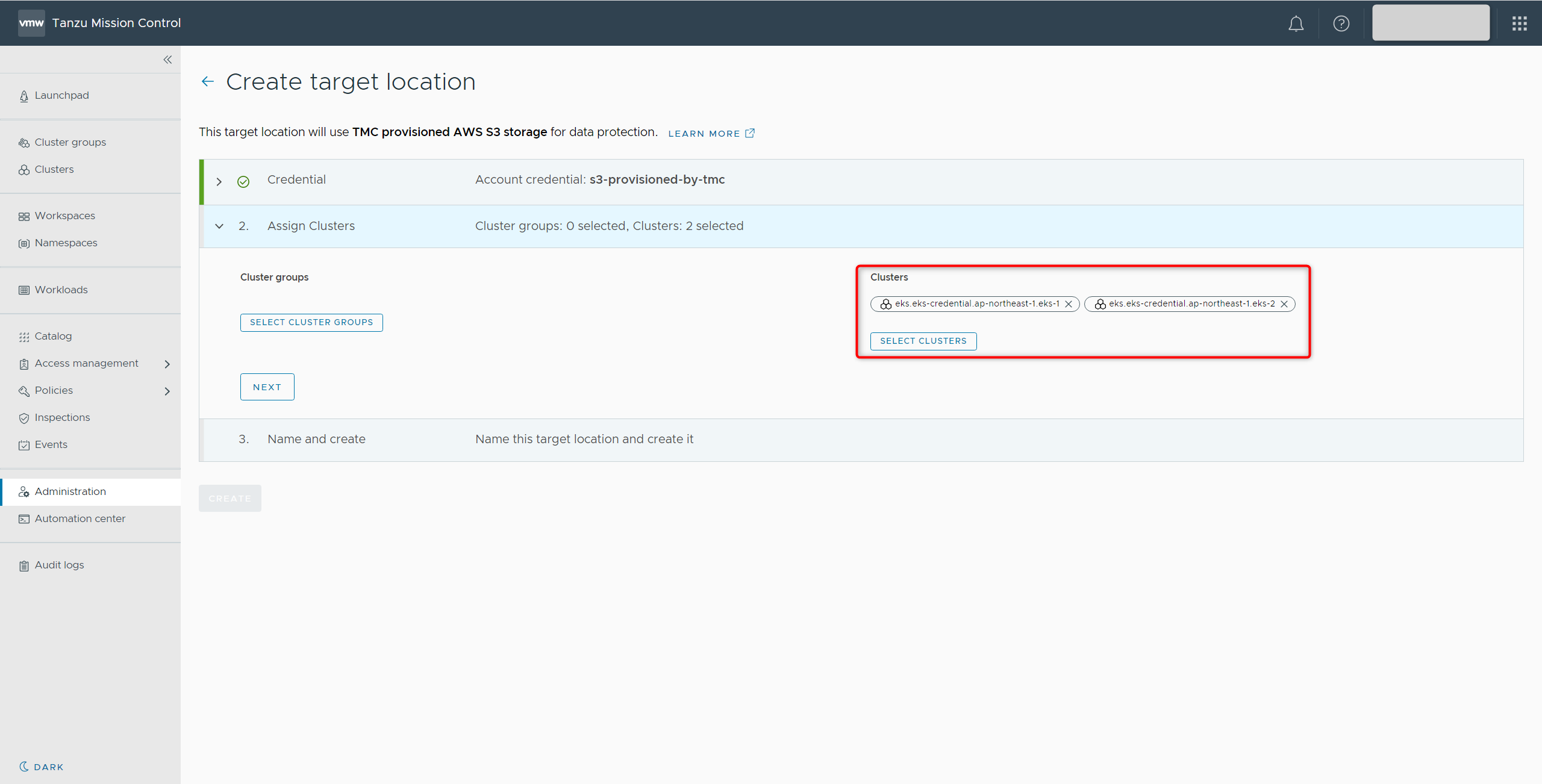Open Cluster groups in sidebar

70,142
